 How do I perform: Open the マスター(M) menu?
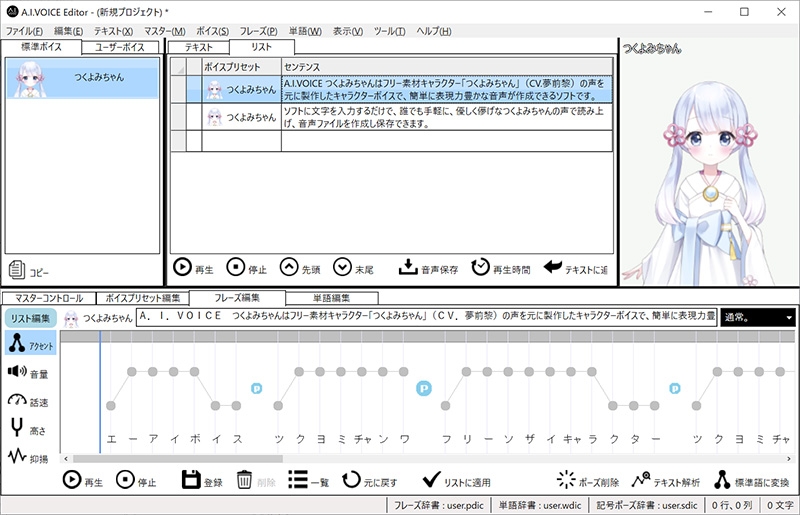pyautogui.click(x=164, y=31)
